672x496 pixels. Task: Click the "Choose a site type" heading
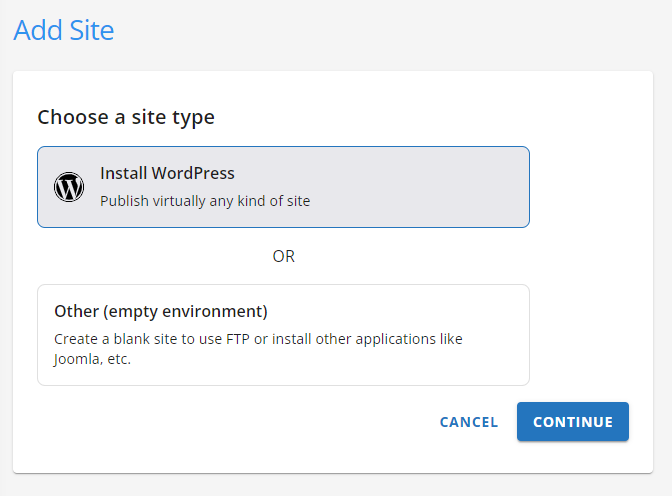click(126, 117)
